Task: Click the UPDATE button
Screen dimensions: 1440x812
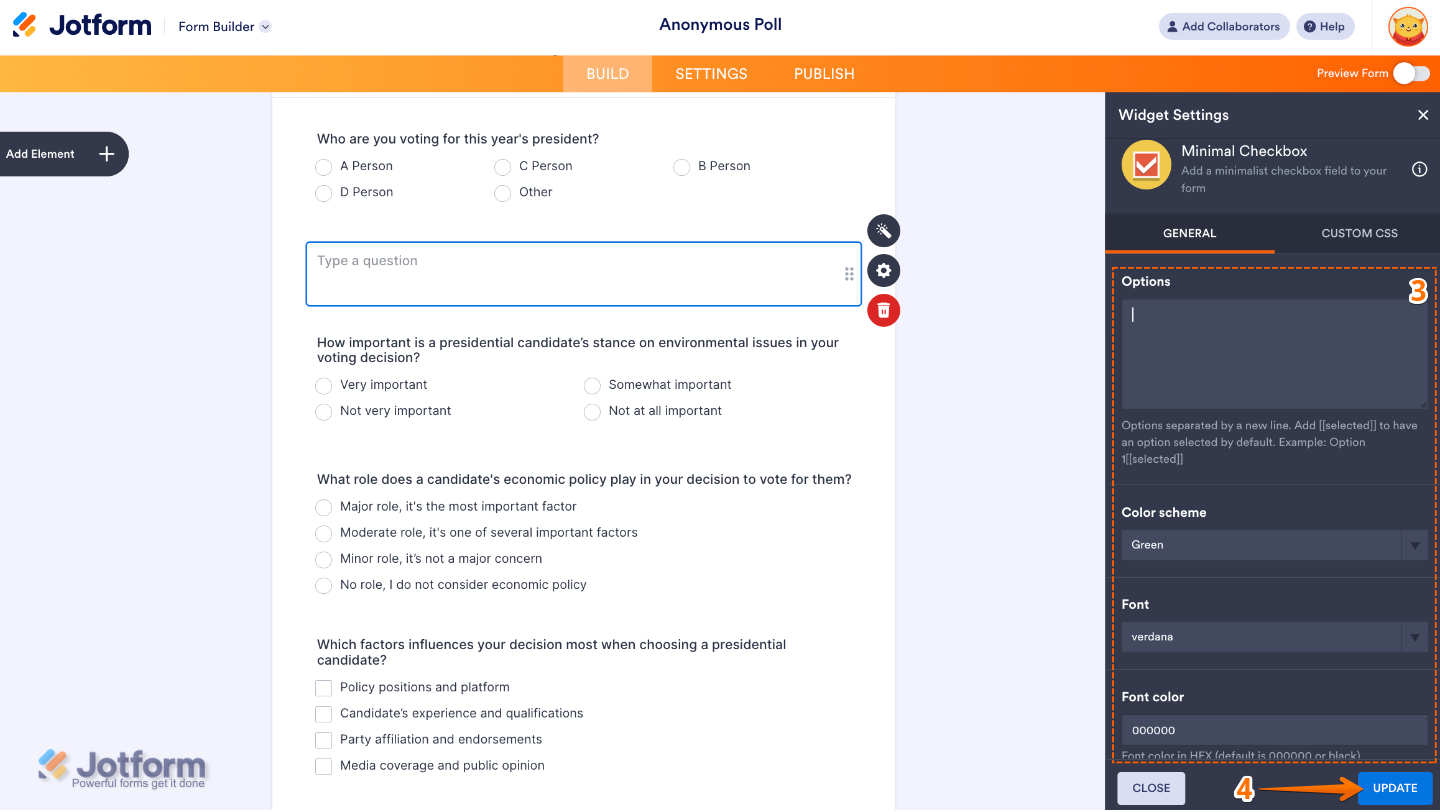Action: click(x=1393, y=787)
